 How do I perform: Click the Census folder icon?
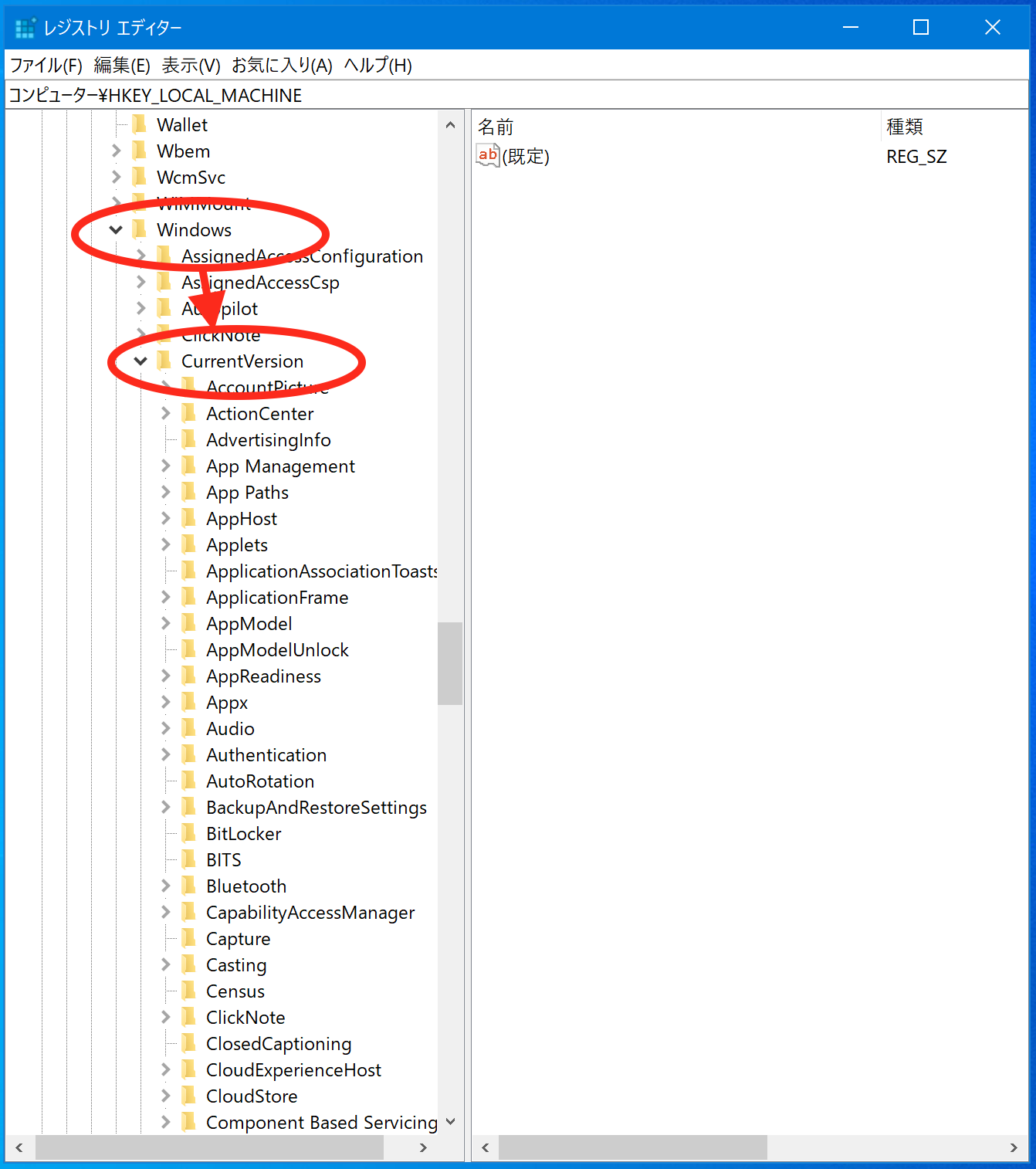[x=189, y=991]
